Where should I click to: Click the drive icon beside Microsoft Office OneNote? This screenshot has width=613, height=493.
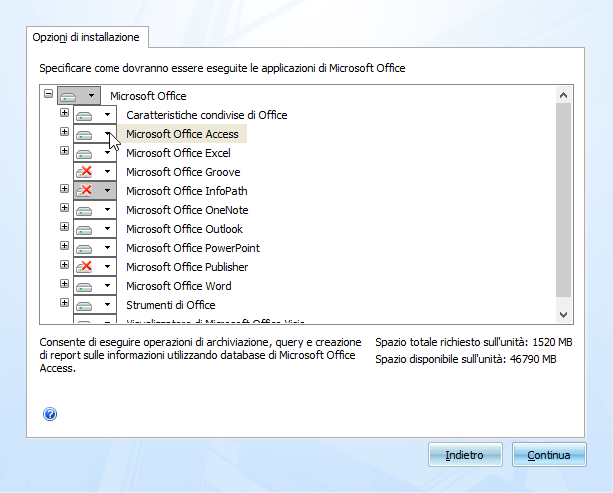point(84,211)
